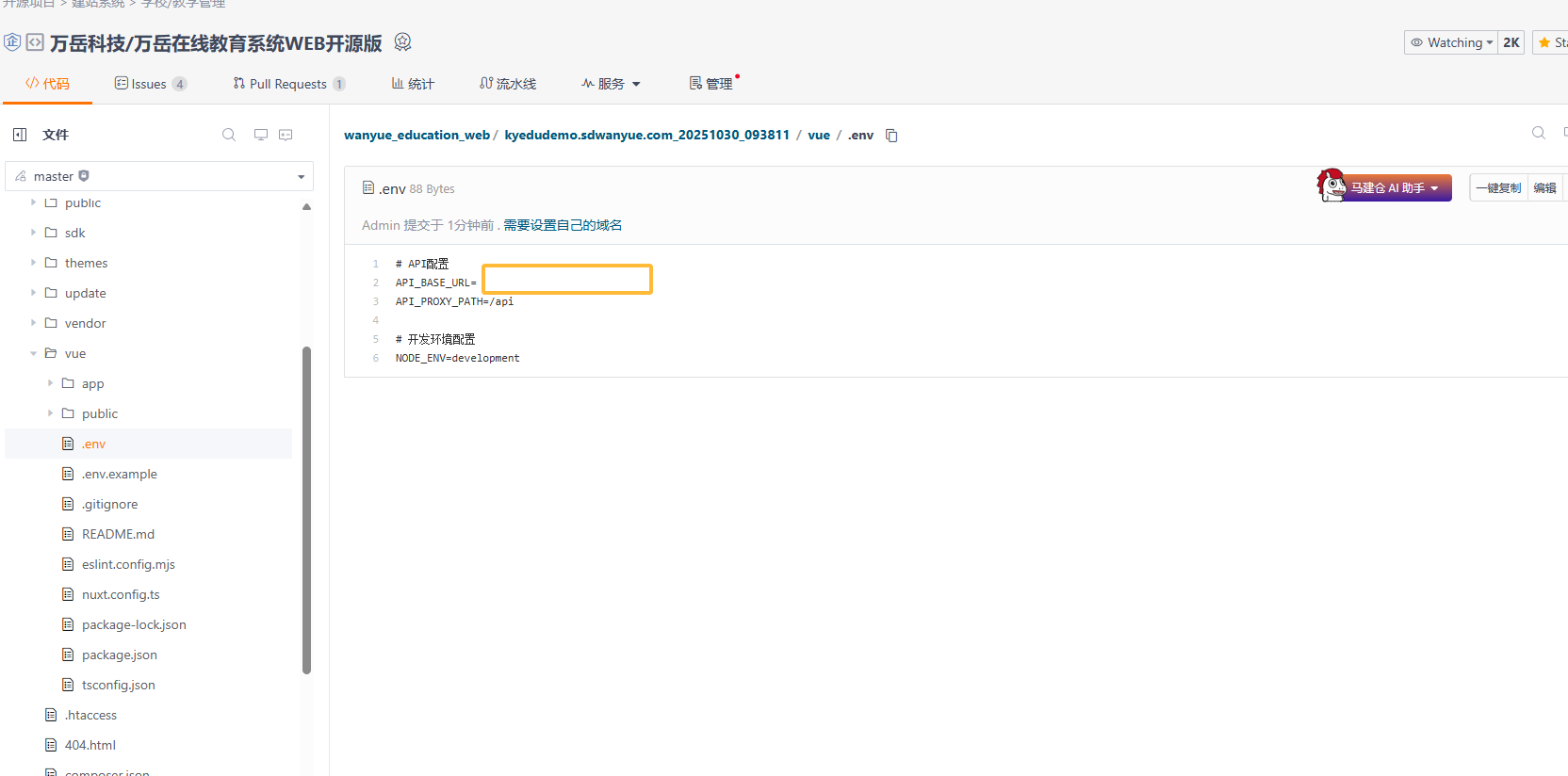Open the .gitignore file

coord(109,504)
